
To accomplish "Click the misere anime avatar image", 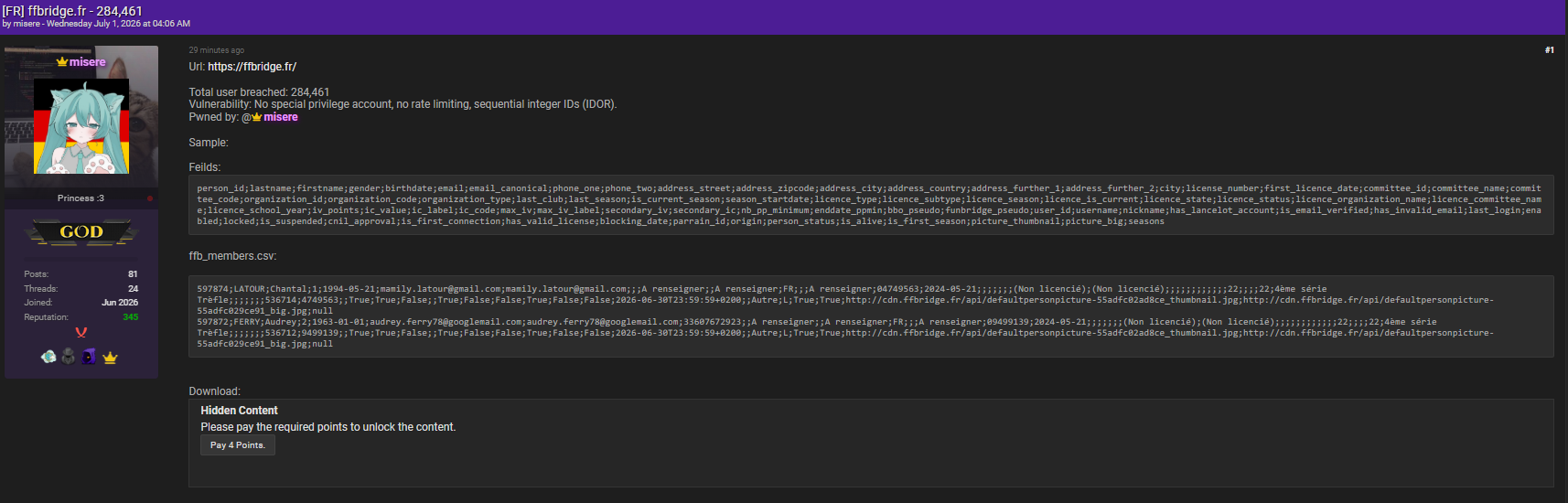I will [81, 126].
